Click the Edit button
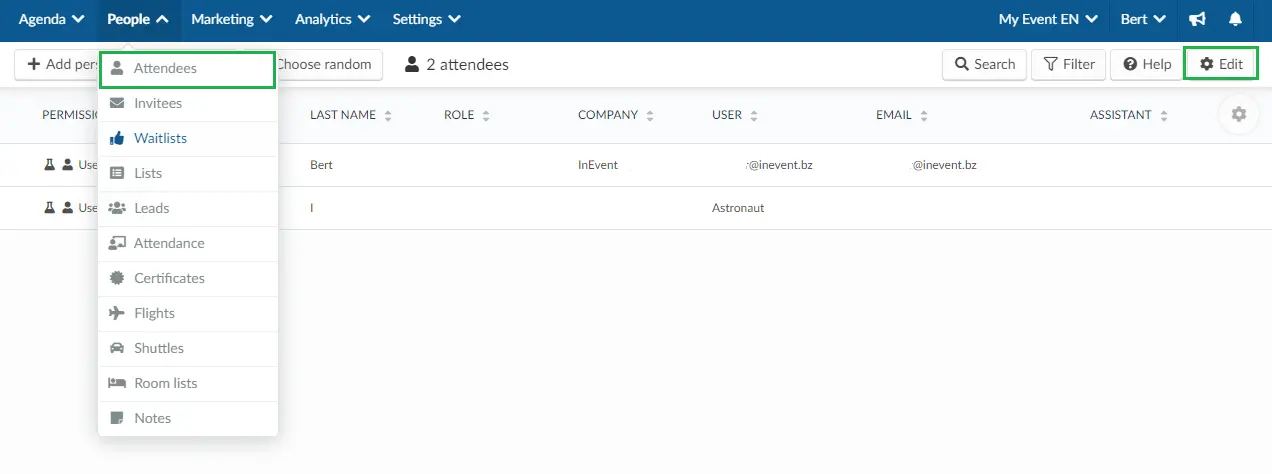 coord(1221,64)
